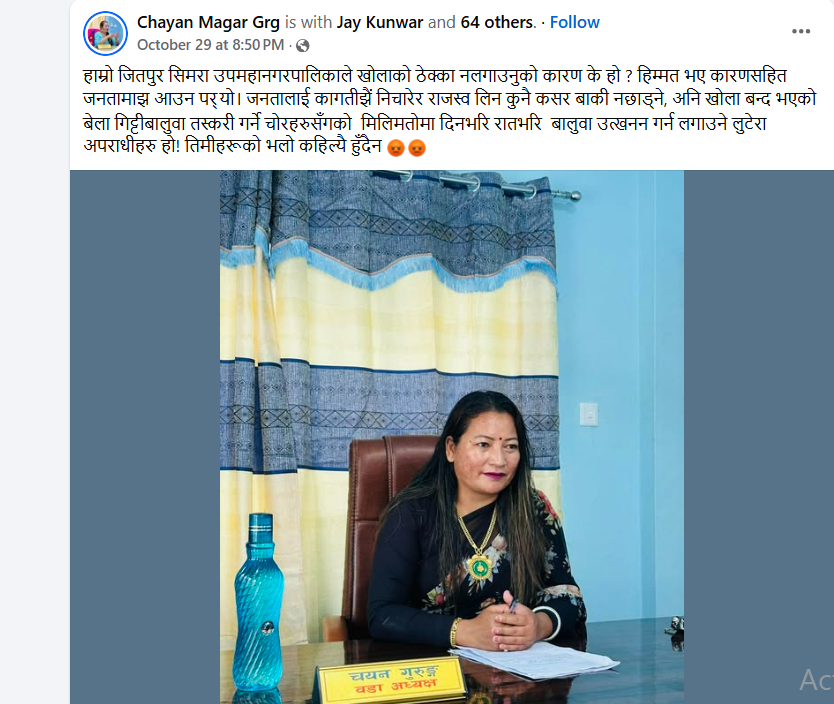Click the gray area left of photo

coord(145,437)
